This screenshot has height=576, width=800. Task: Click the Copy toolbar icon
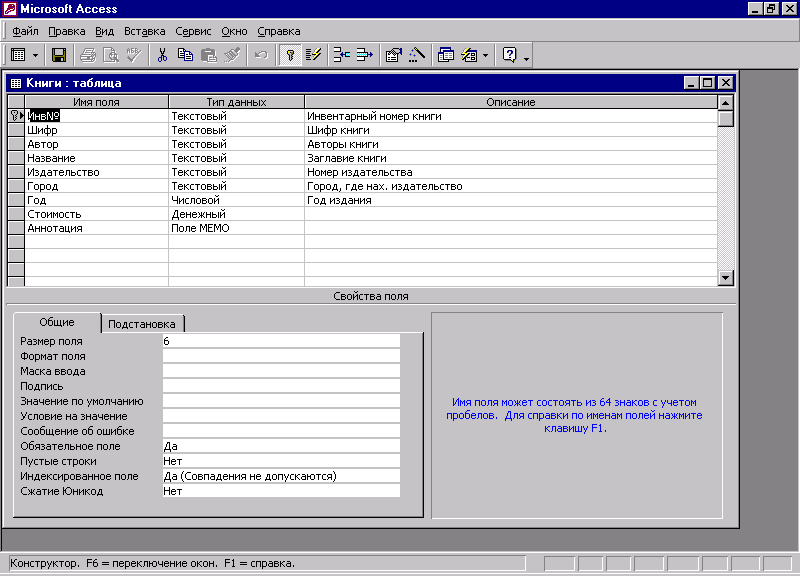(185, 55)
